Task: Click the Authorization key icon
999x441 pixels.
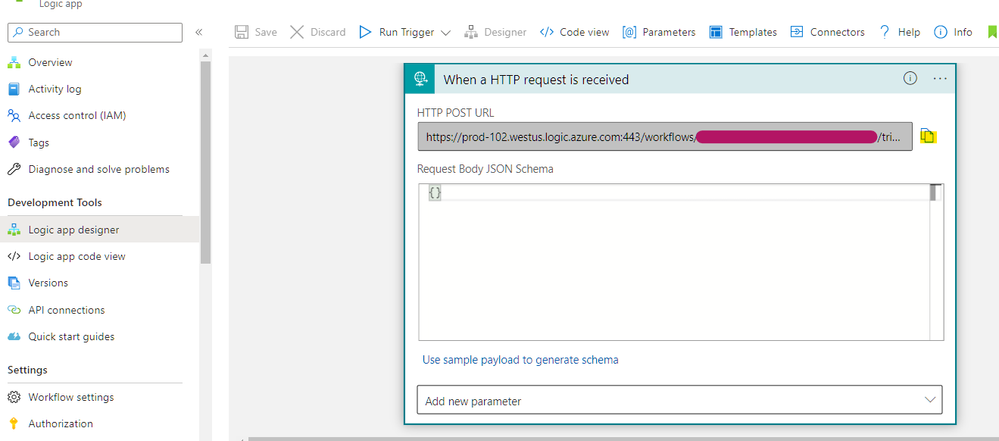Action: point(14,424)
